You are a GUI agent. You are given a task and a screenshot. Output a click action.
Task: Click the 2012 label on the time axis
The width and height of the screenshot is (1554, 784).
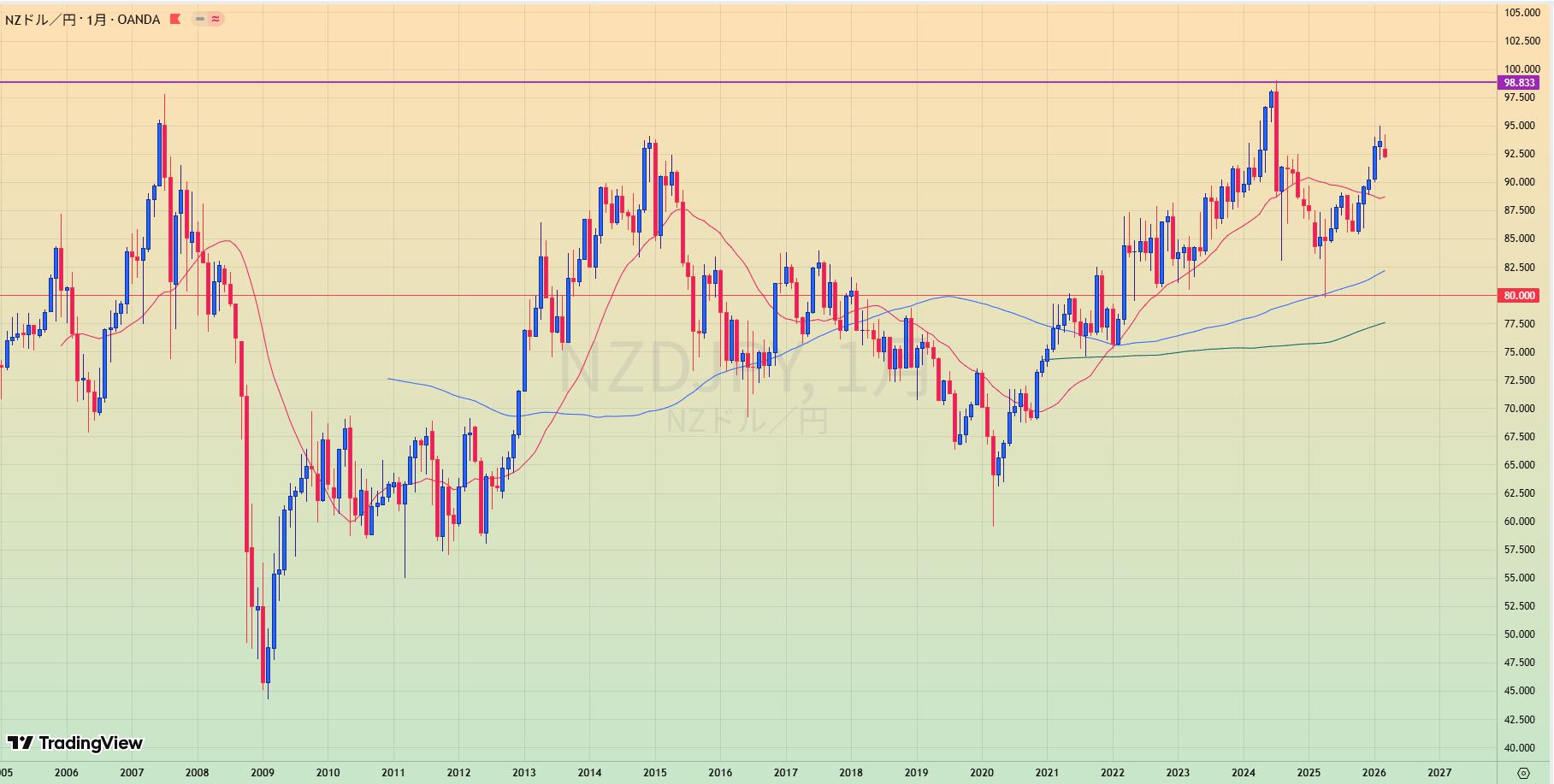[458, 773]
